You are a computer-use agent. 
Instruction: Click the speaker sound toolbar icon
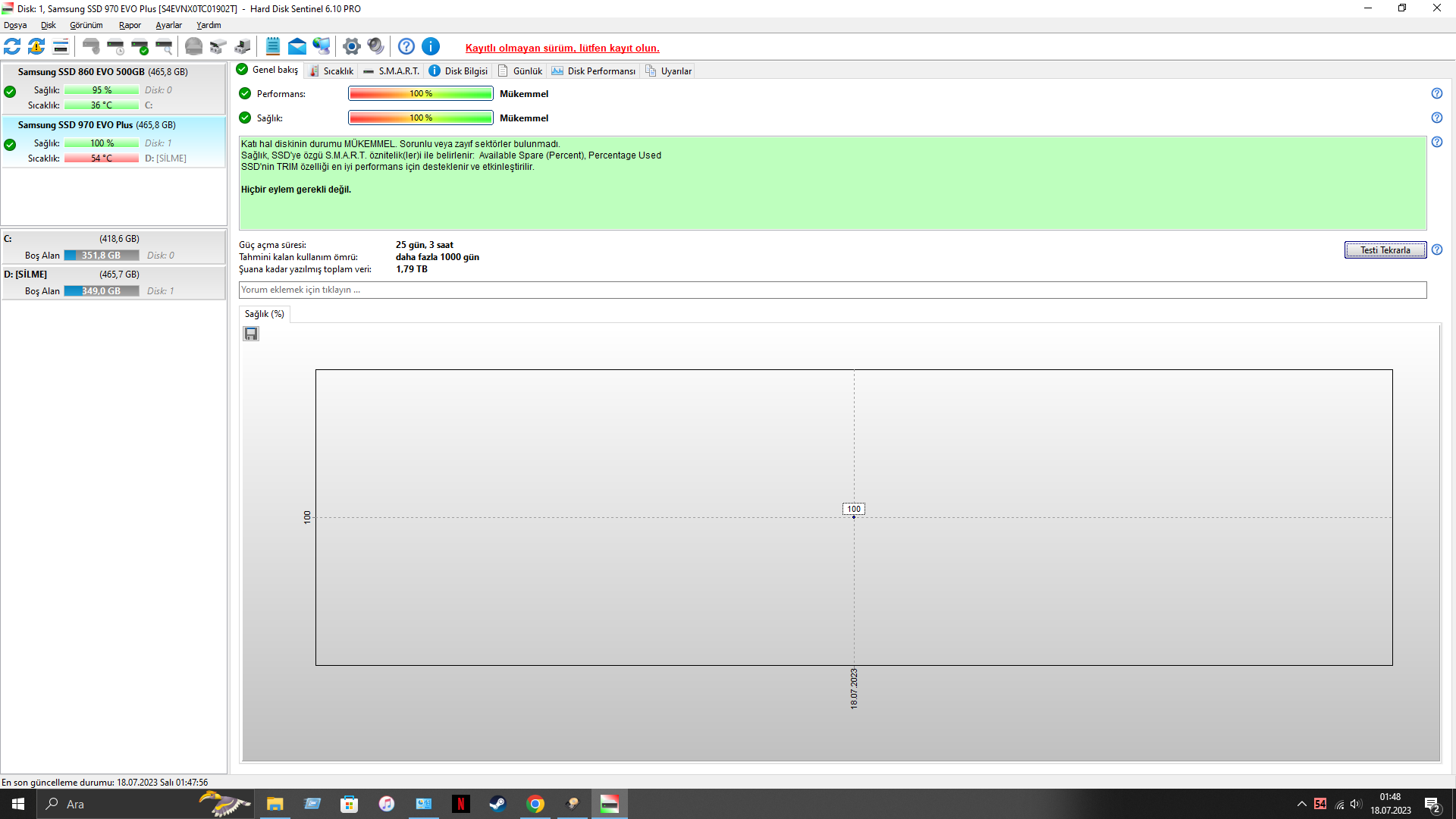[375, 47]
